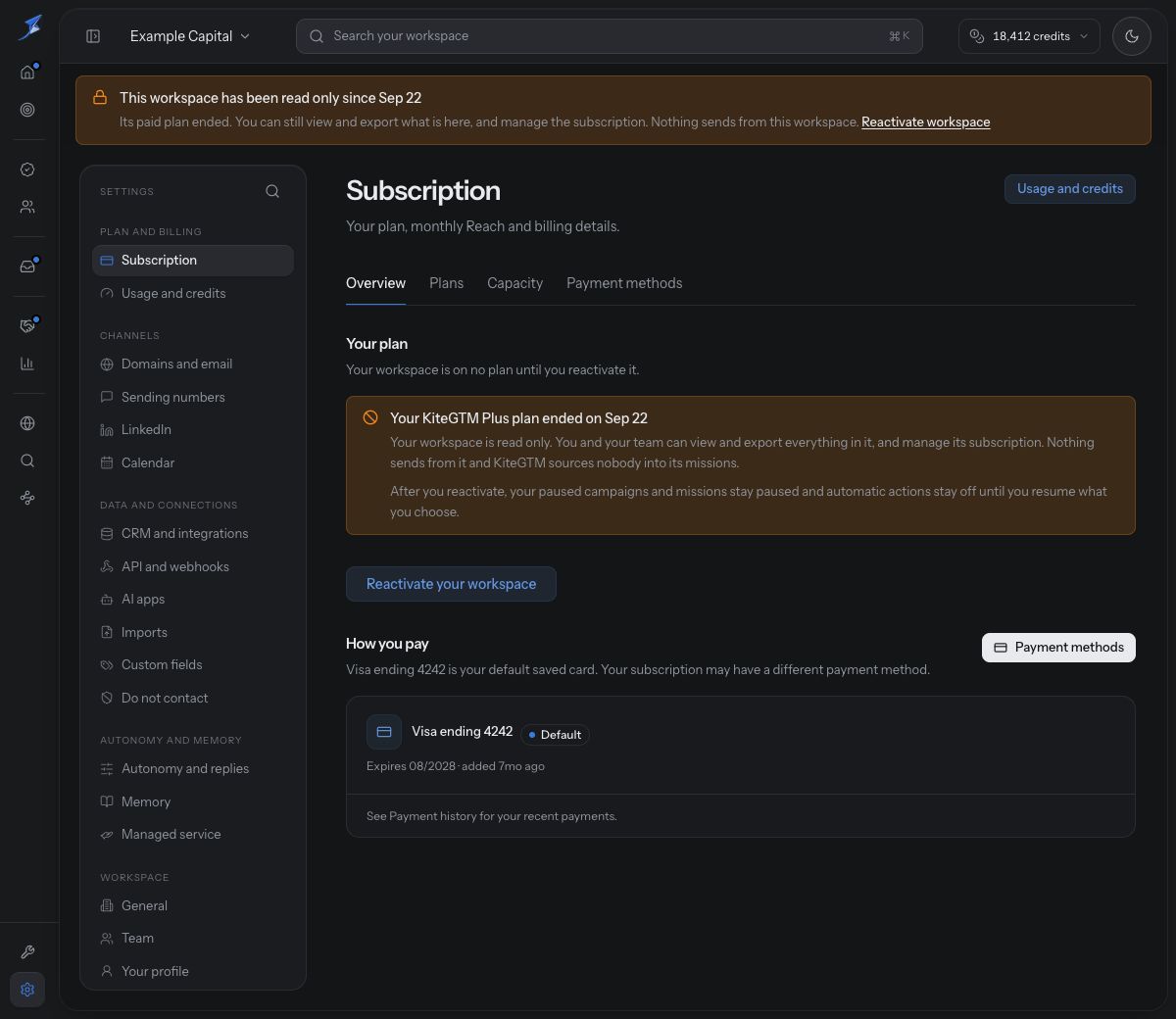Image resolution: width=1176 pixels, height=1019 pixels.
Task: Expand the 18,412 credits dropdown
Action: 1029,36
